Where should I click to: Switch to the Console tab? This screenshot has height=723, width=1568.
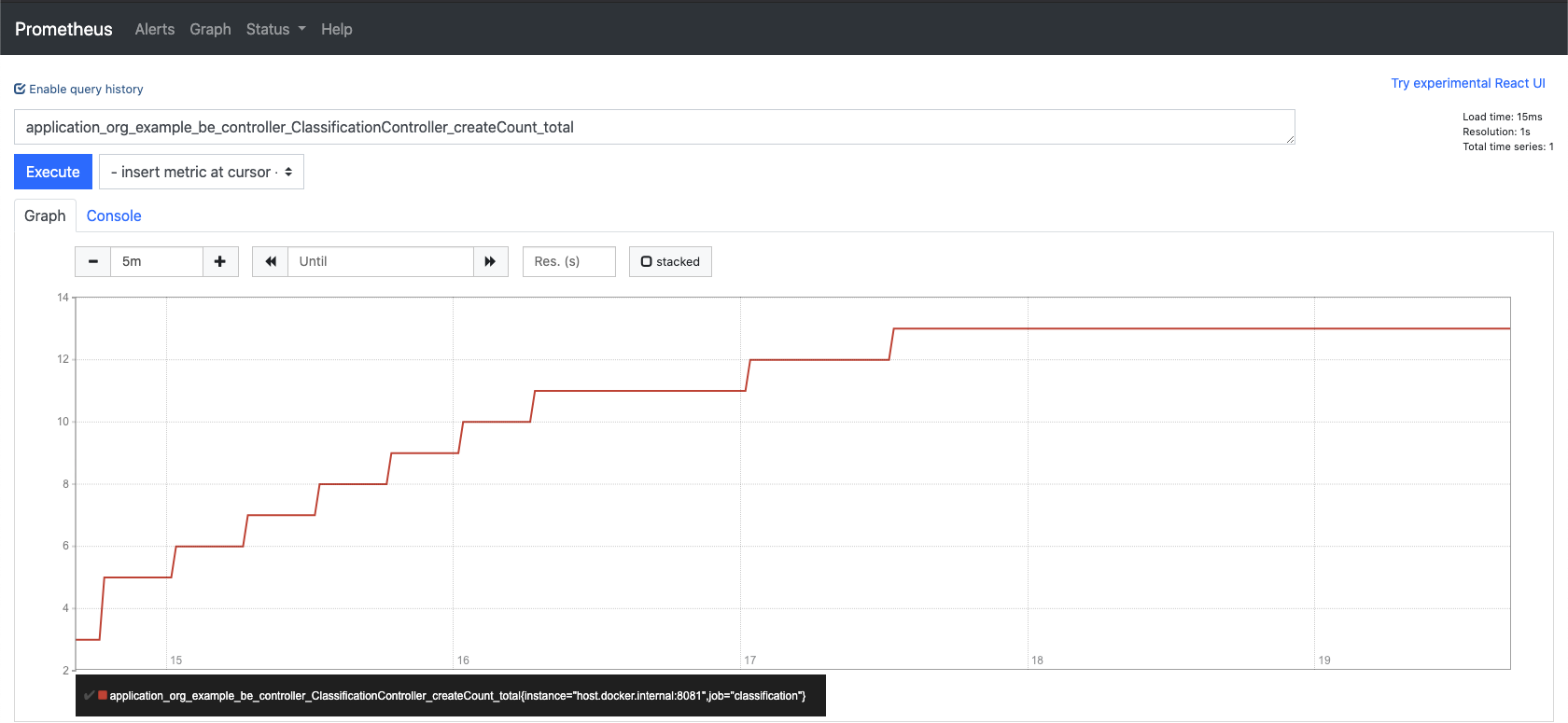click(x=114, y=216)
